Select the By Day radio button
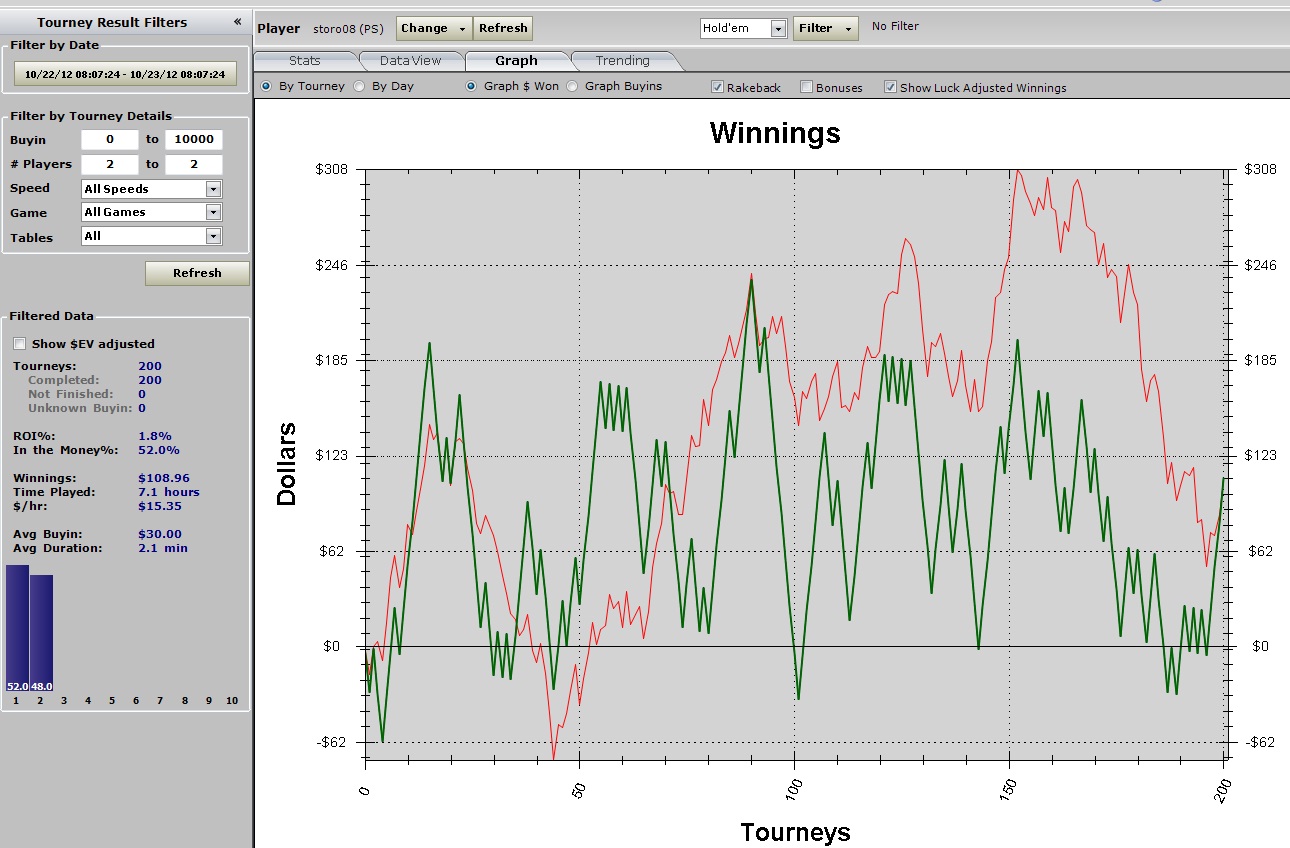 pos(360,87)
